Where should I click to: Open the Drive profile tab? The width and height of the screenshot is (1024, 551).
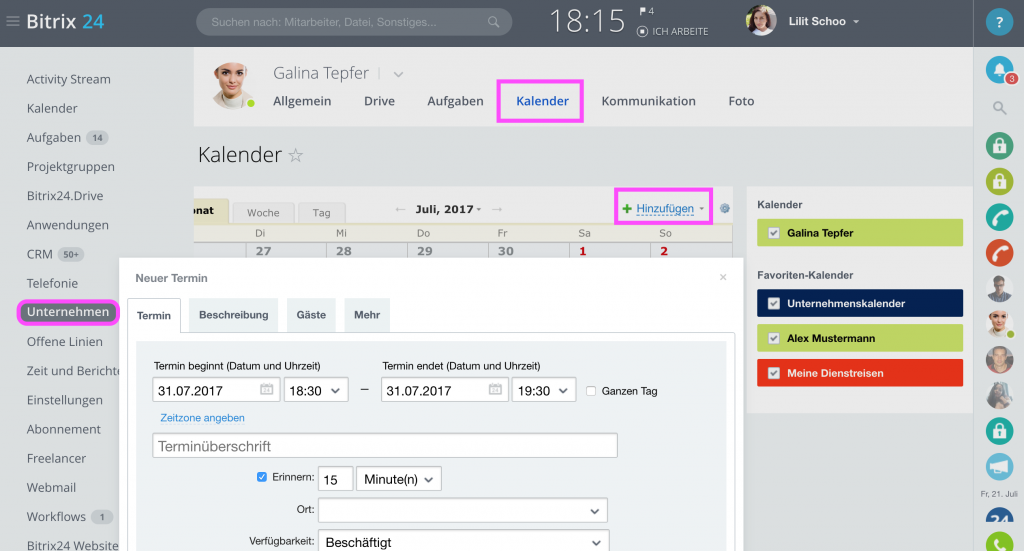[x=379, y=101]
